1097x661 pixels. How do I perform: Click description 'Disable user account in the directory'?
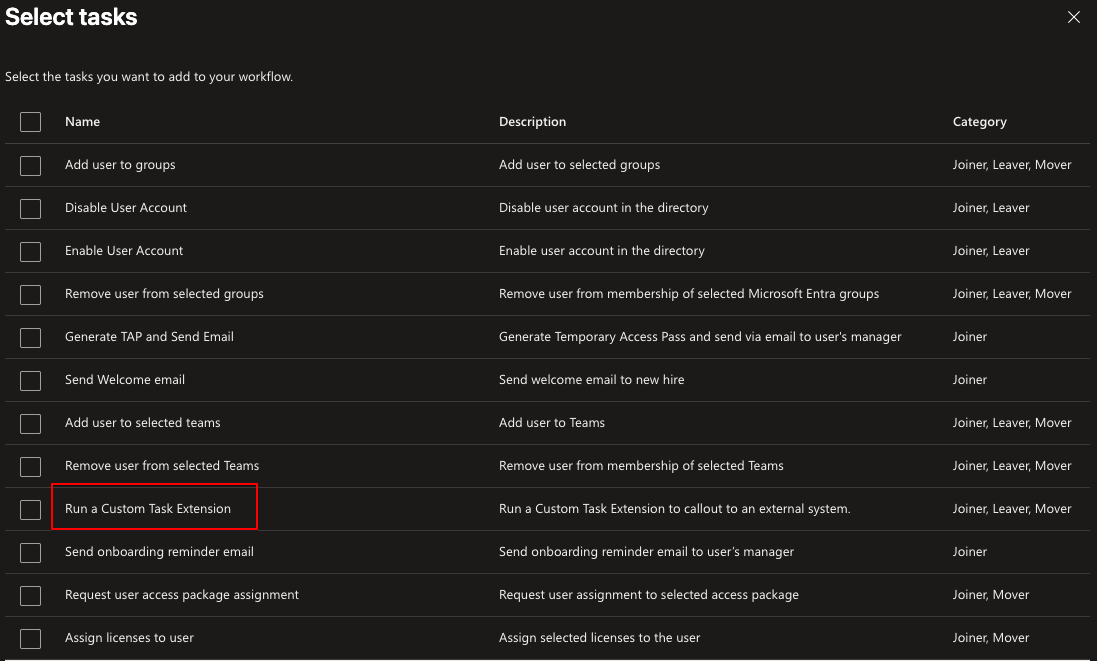[604, 208]
